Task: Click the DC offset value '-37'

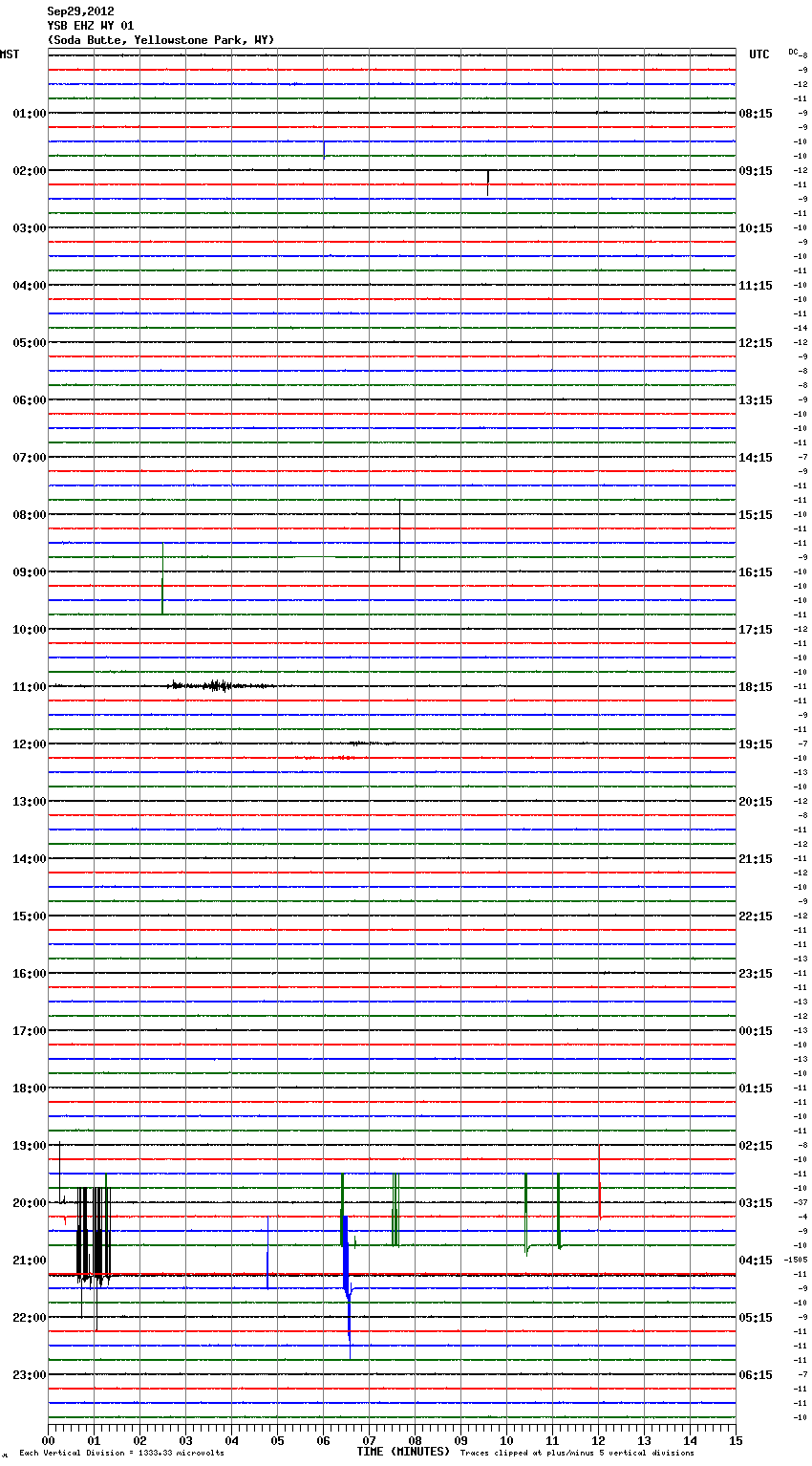Action: (x=801, y=1202)
